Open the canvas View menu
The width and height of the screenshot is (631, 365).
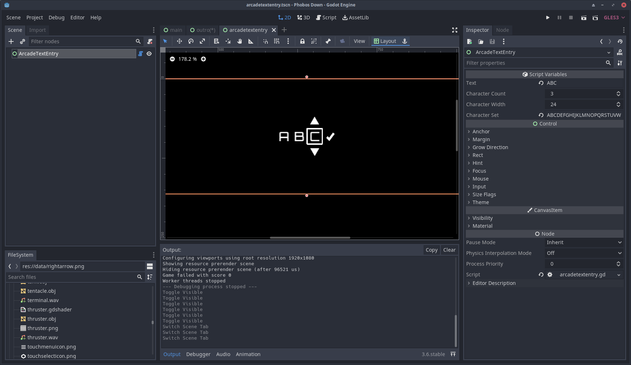point(359,41)
